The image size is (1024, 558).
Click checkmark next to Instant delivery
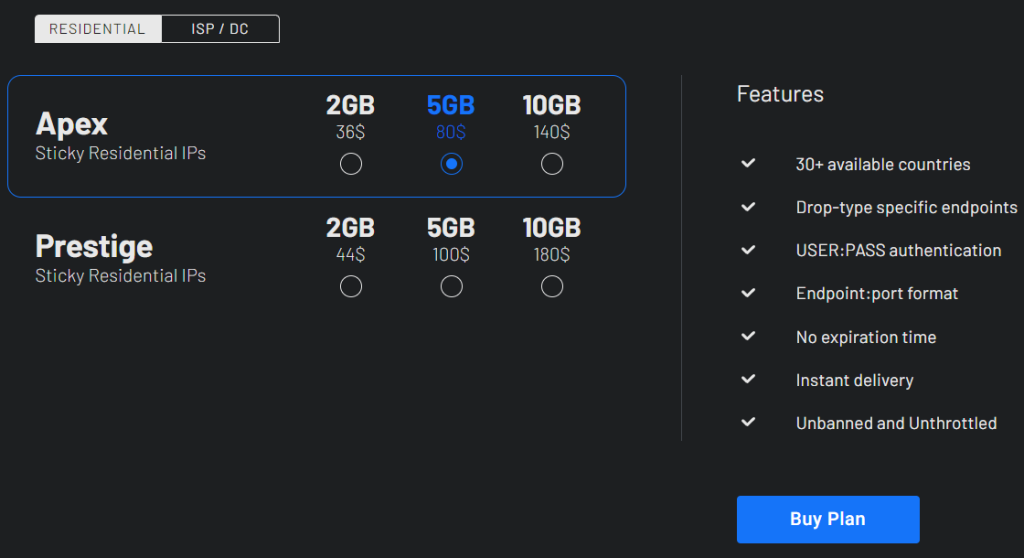[748, 379]
